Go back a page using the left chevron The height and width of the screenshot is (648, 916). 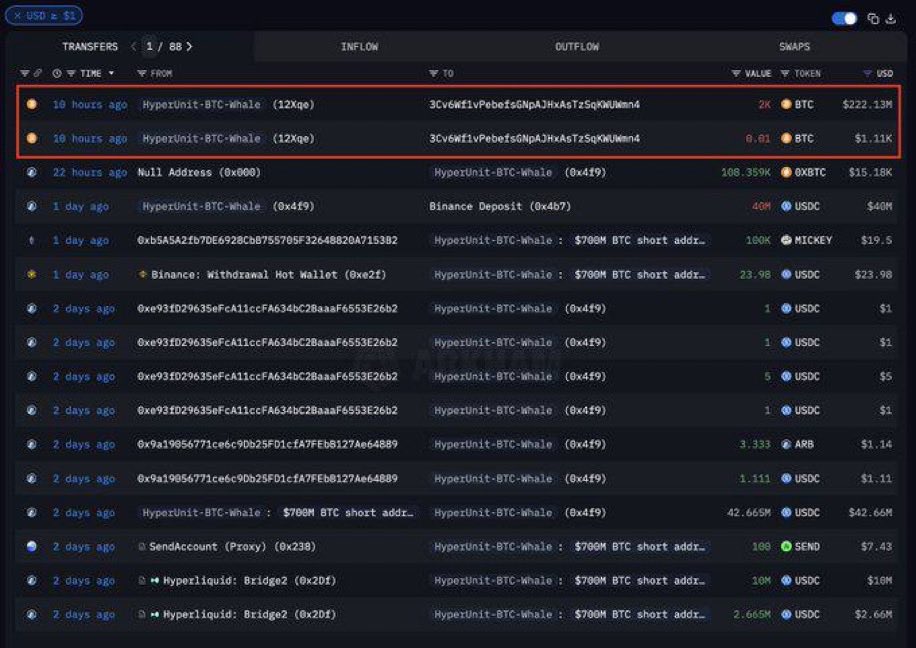132,46
